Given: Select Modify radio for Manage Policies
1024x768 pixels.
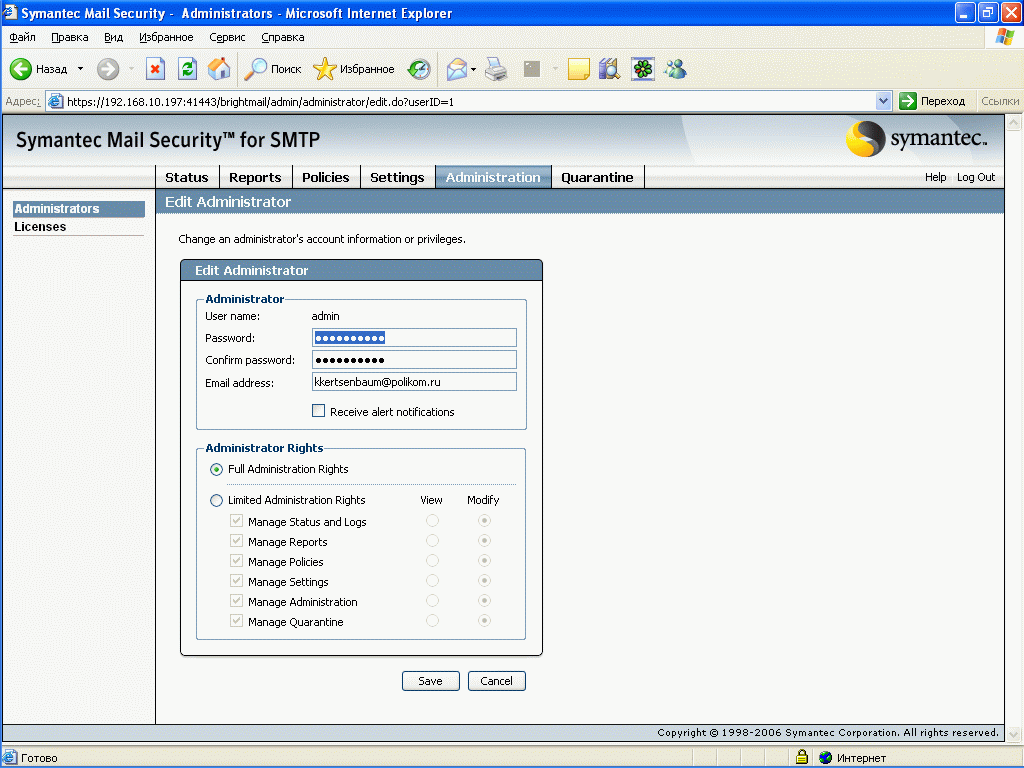Looking at the screenshot, I should click(x=484, y=561).
